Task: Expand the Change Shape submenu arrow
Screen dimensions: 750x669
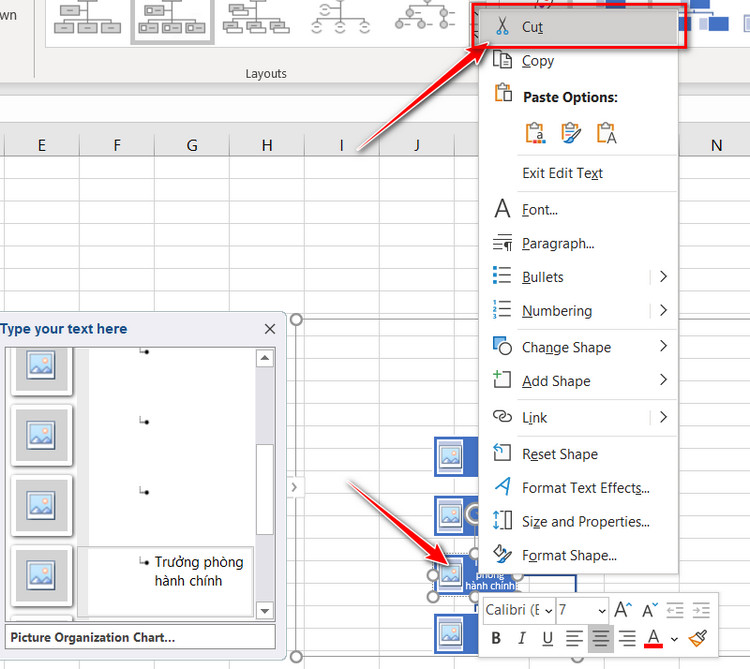Action: [x=663, y=347]
